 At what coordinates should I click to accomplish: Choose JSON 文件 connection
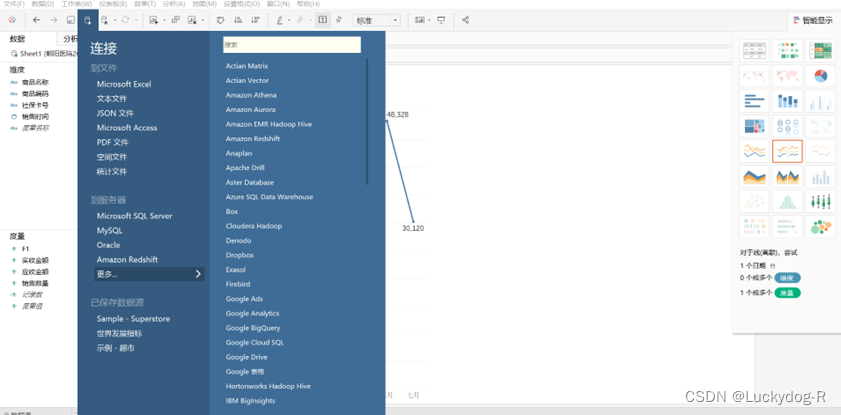pyautogui.click(x=115, y=113)
